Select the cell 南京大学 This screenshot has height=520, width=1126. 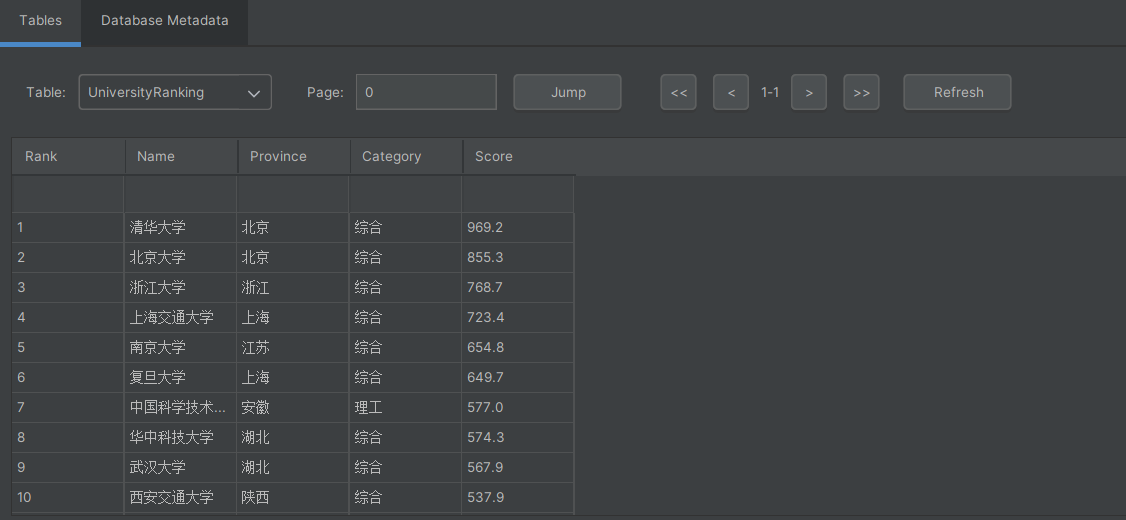click(180, 348)
